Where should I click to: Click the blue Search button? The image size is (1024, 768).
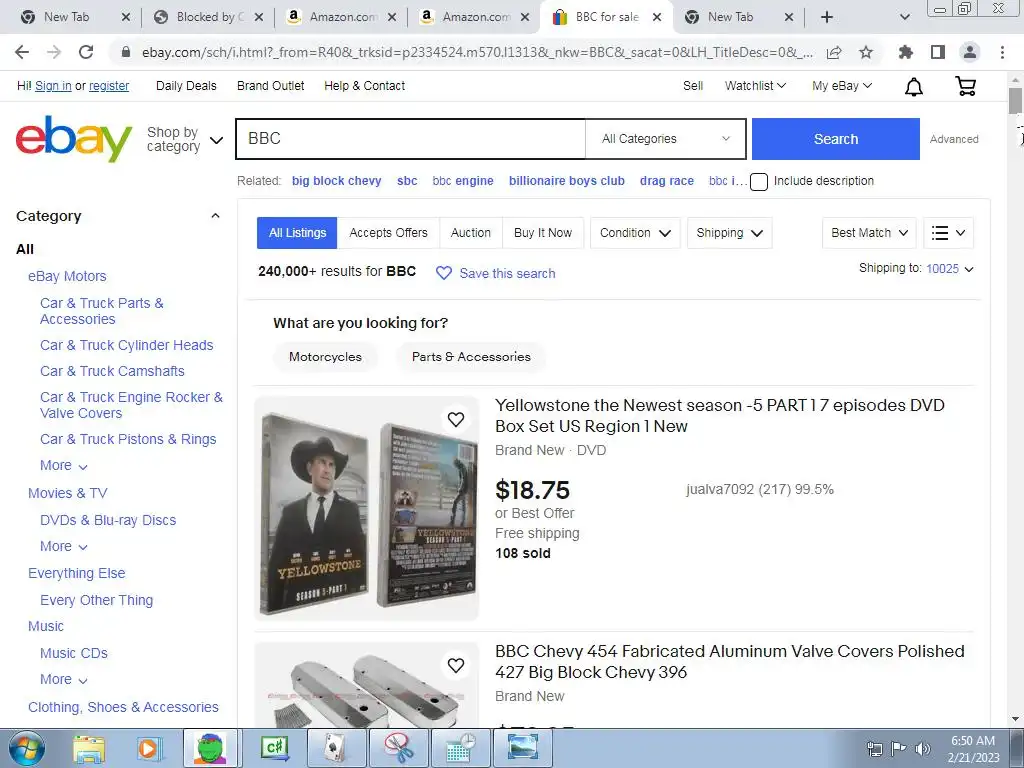pos(836,139)
